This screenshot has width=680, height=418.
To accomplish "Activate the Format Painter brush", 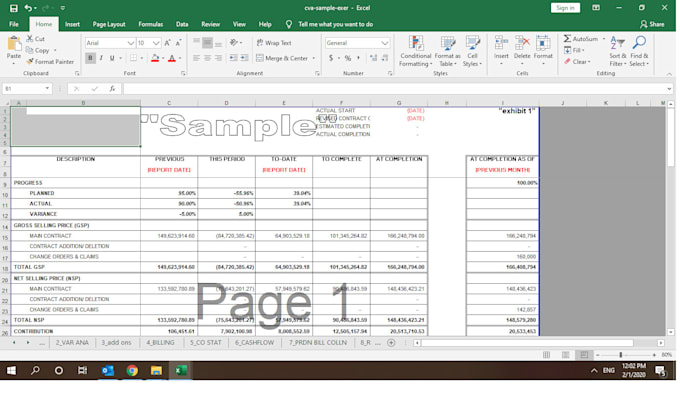I will click(29, 62).
